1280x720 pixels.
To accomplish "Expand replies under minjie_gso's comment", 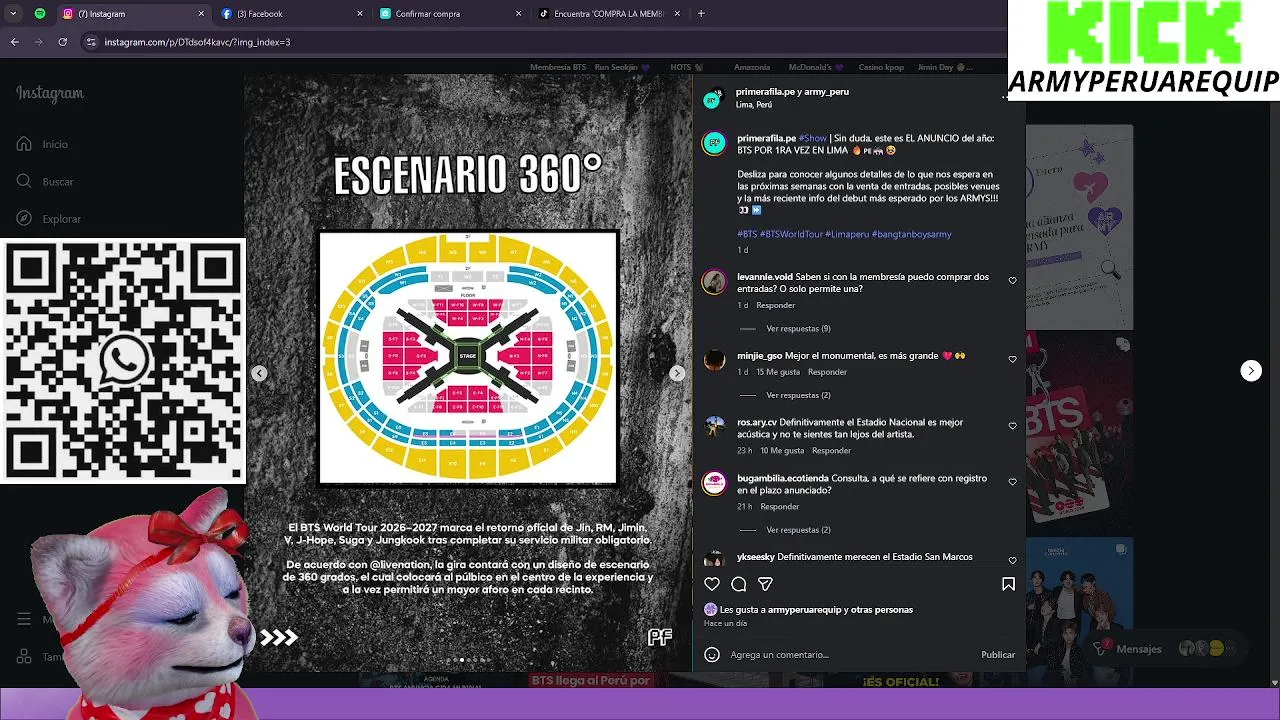I will [798, 395].
